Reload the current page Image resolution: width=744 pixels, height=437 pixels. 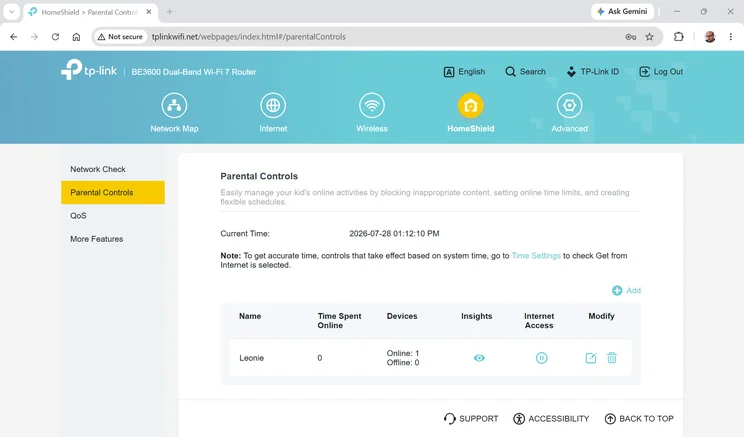coord(55,37)
